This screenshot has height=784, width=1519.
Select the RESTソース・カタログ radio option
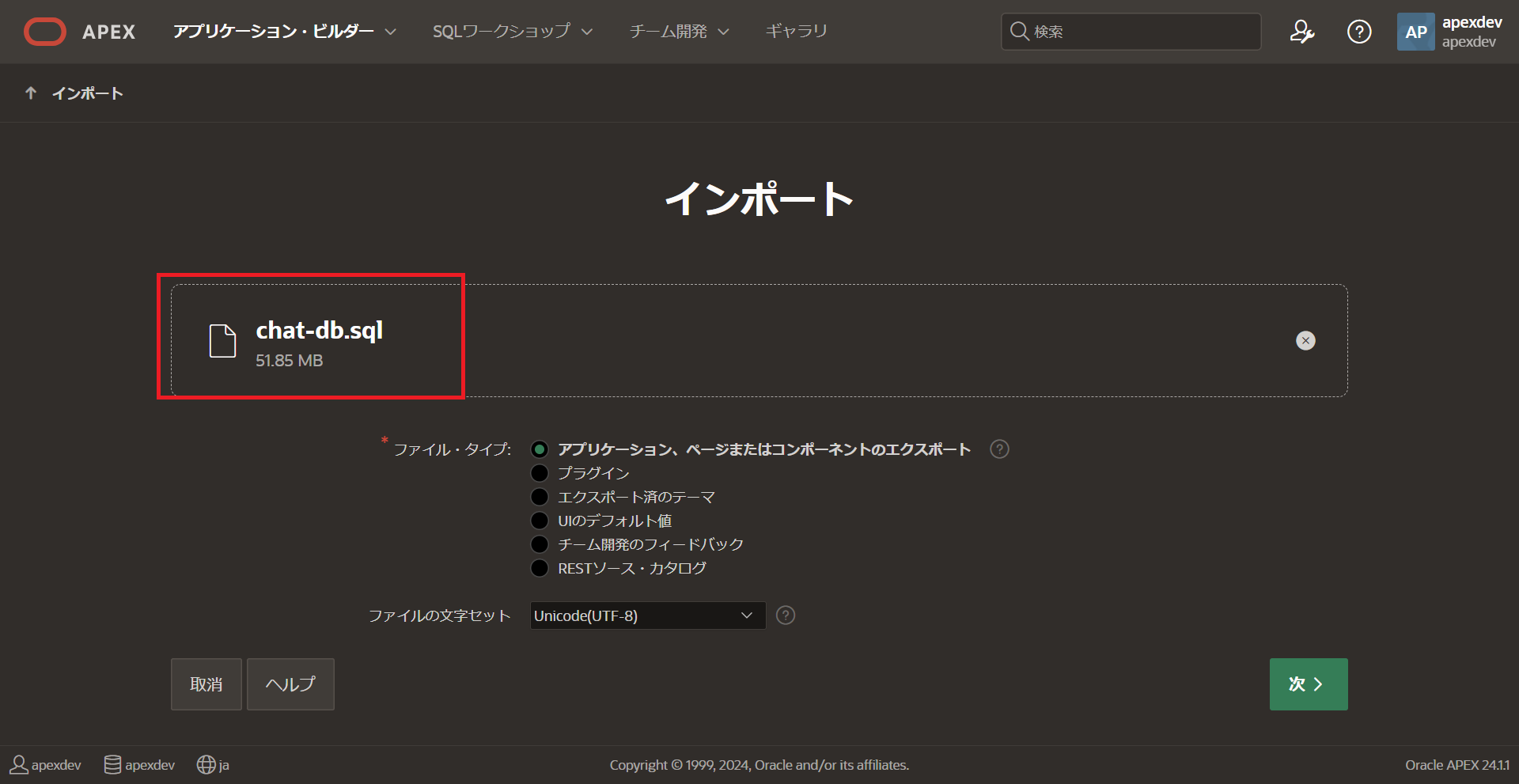tap(540, 568)
